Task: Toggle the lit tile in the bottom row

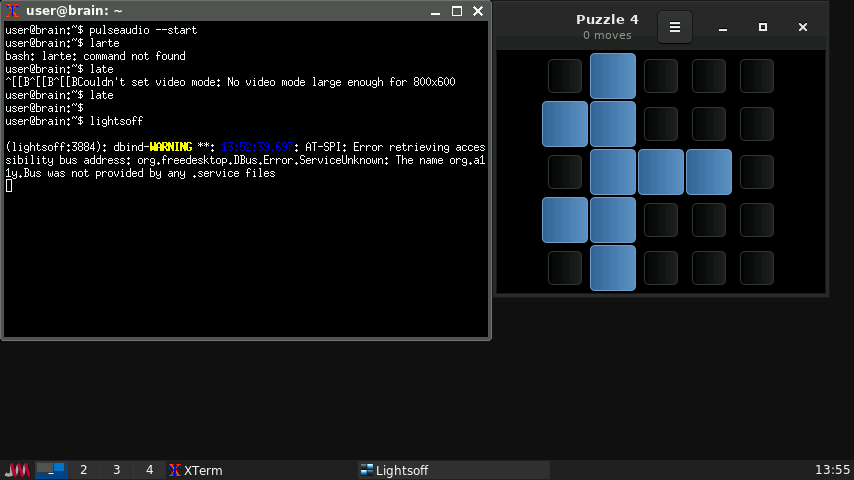Action: (613, 268)
